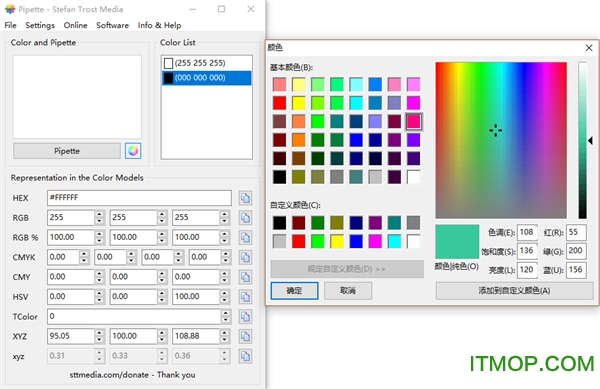Pick the red basic color swatch

click(280, 103)
